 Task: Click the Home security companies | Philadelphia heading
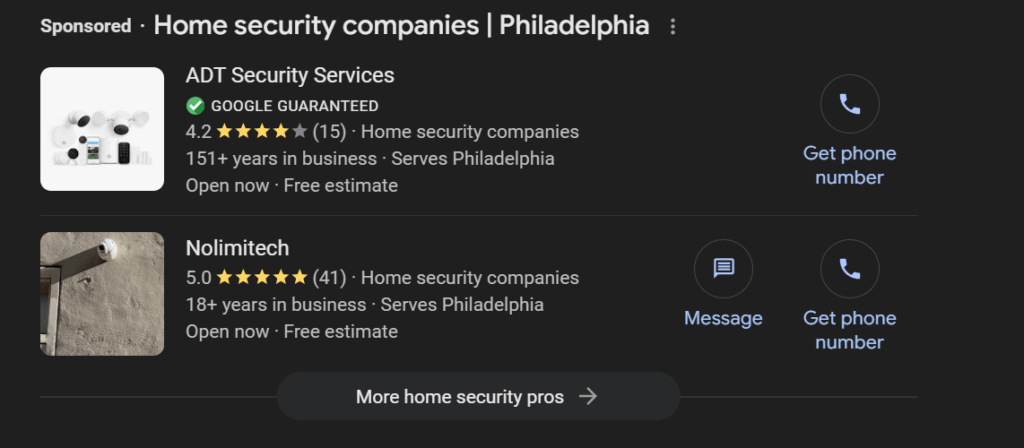401,26
